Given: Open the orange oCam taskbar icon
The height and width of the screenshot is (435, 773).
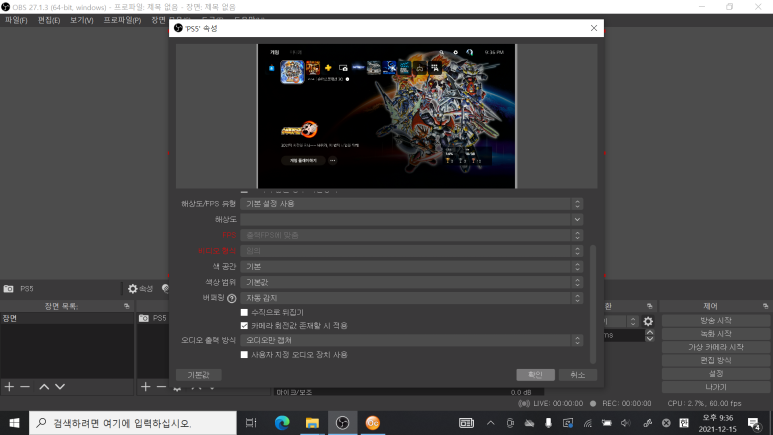Looking at the screenshot, I should [x=373, y=423].
